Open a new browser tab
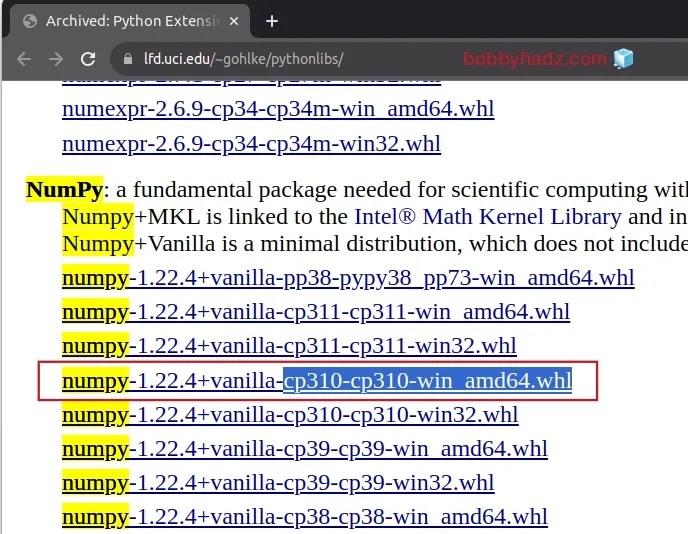688x534 pixels. point(272,21)
